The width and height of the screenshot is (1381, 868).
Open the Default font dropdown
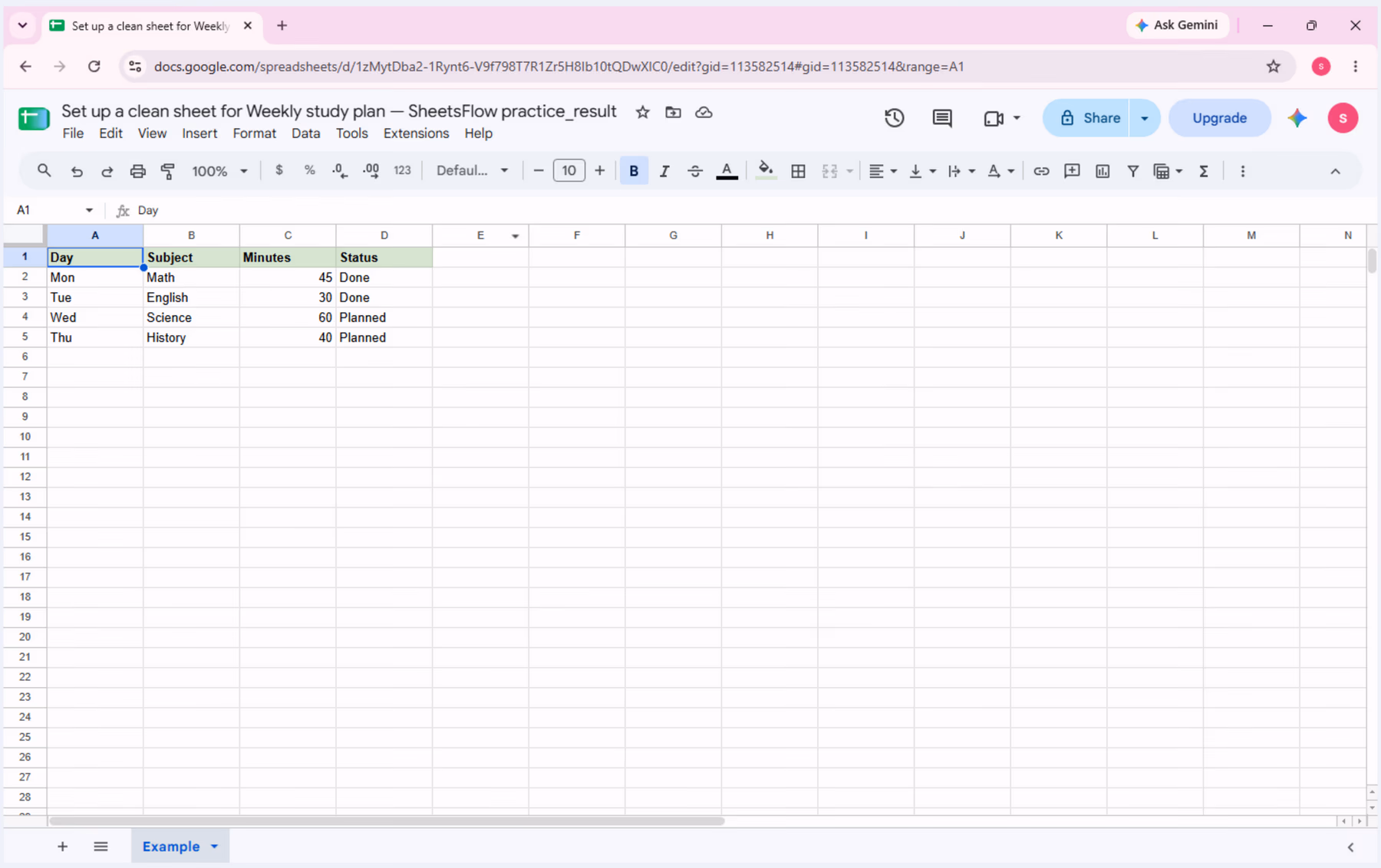pyautogui.click(x=472, y=170)
